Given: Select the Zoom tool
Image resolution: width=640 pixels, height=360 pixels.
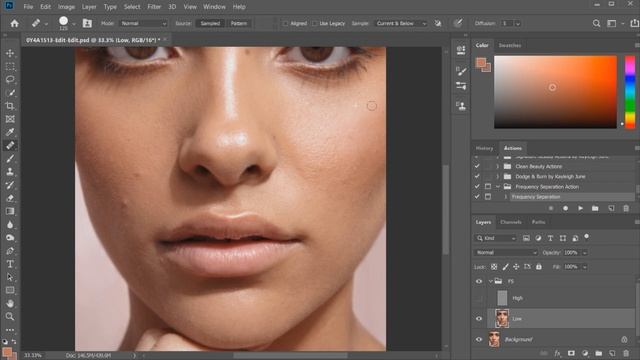Looking at the screenshot, I should click(x=10, y=316).
